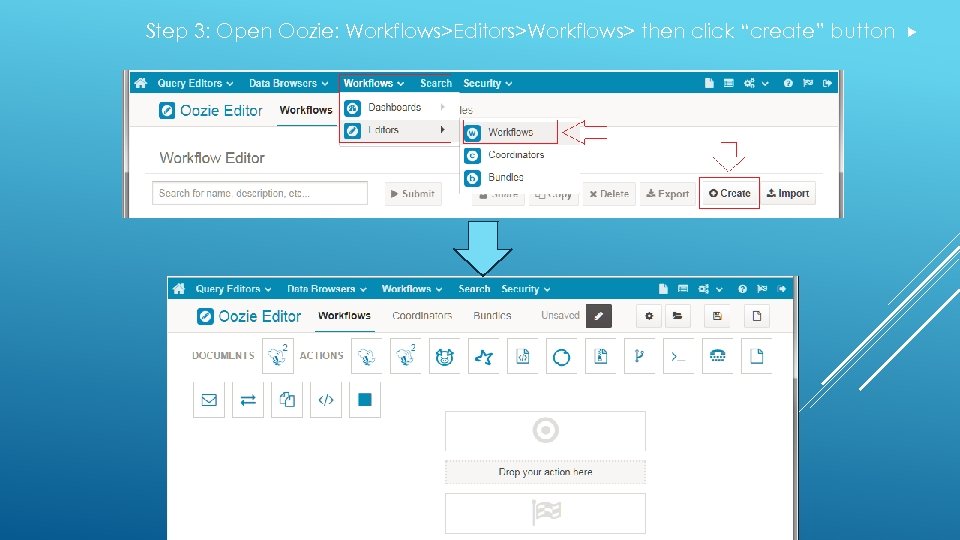Click sign-out icon in upper navbar
Viewport: 960px width, 540px height.
(x=828, y=83)
